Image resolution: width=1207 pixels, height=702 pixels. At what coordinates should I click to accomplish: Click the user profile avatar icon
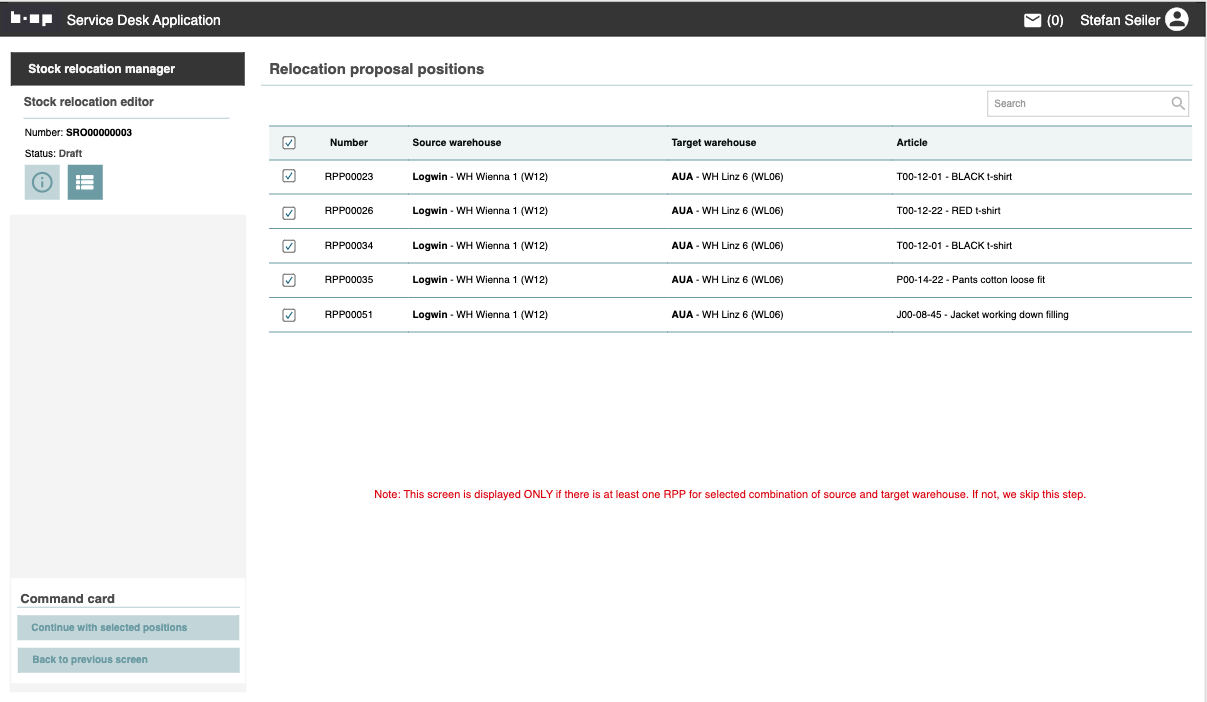pyautogui.click(x=1176, y=19)
